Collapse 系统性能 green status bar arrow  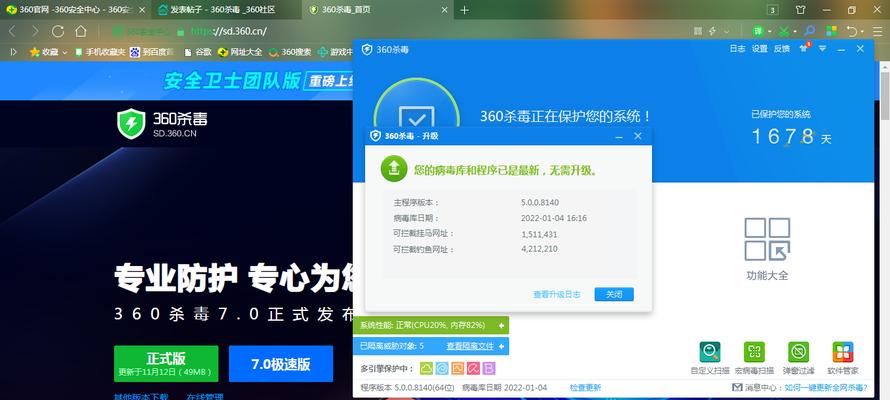click(x=501, y=325)
